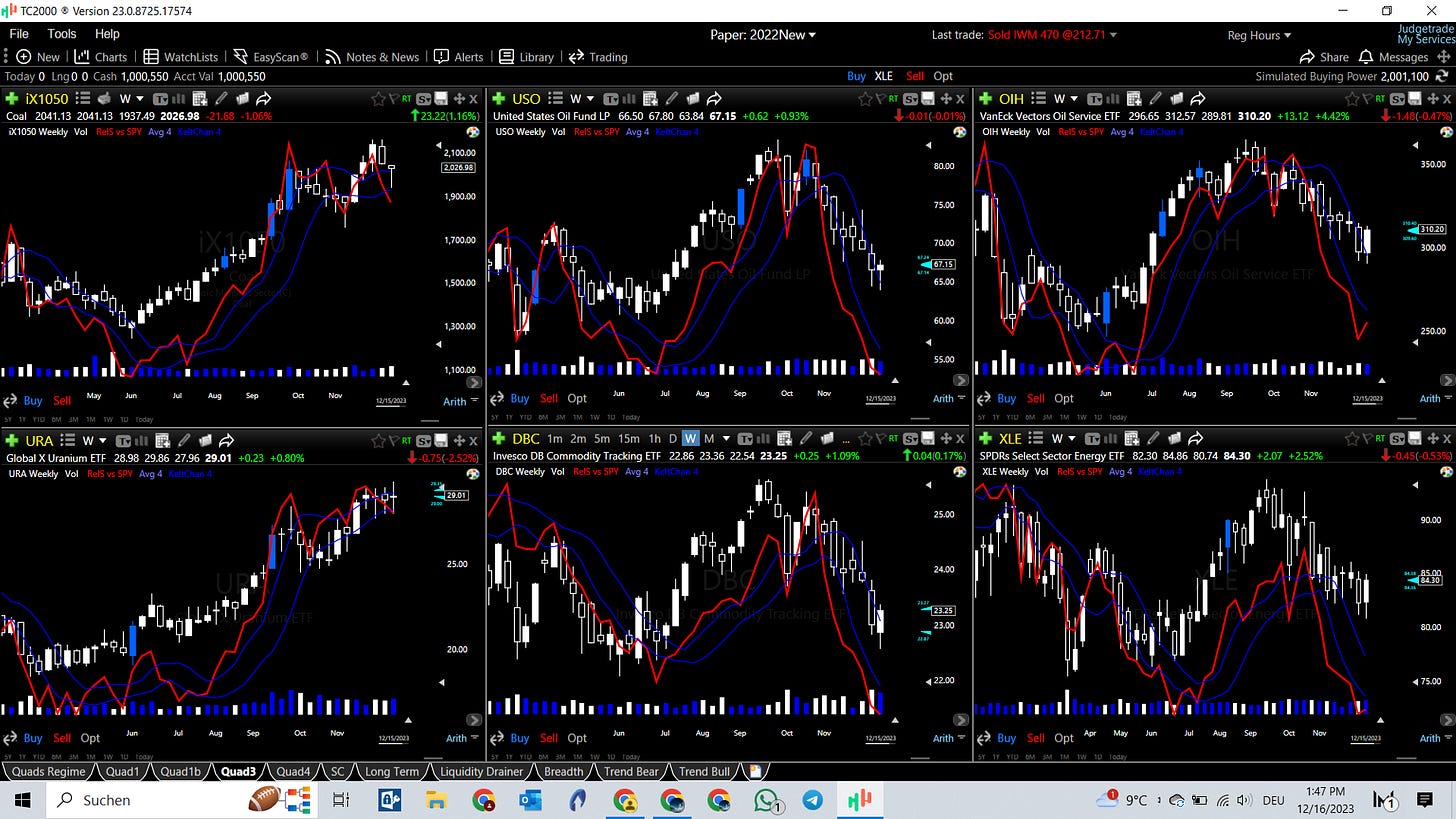Open Notes & News in toolbar
1456x819 pixels.
372,57
